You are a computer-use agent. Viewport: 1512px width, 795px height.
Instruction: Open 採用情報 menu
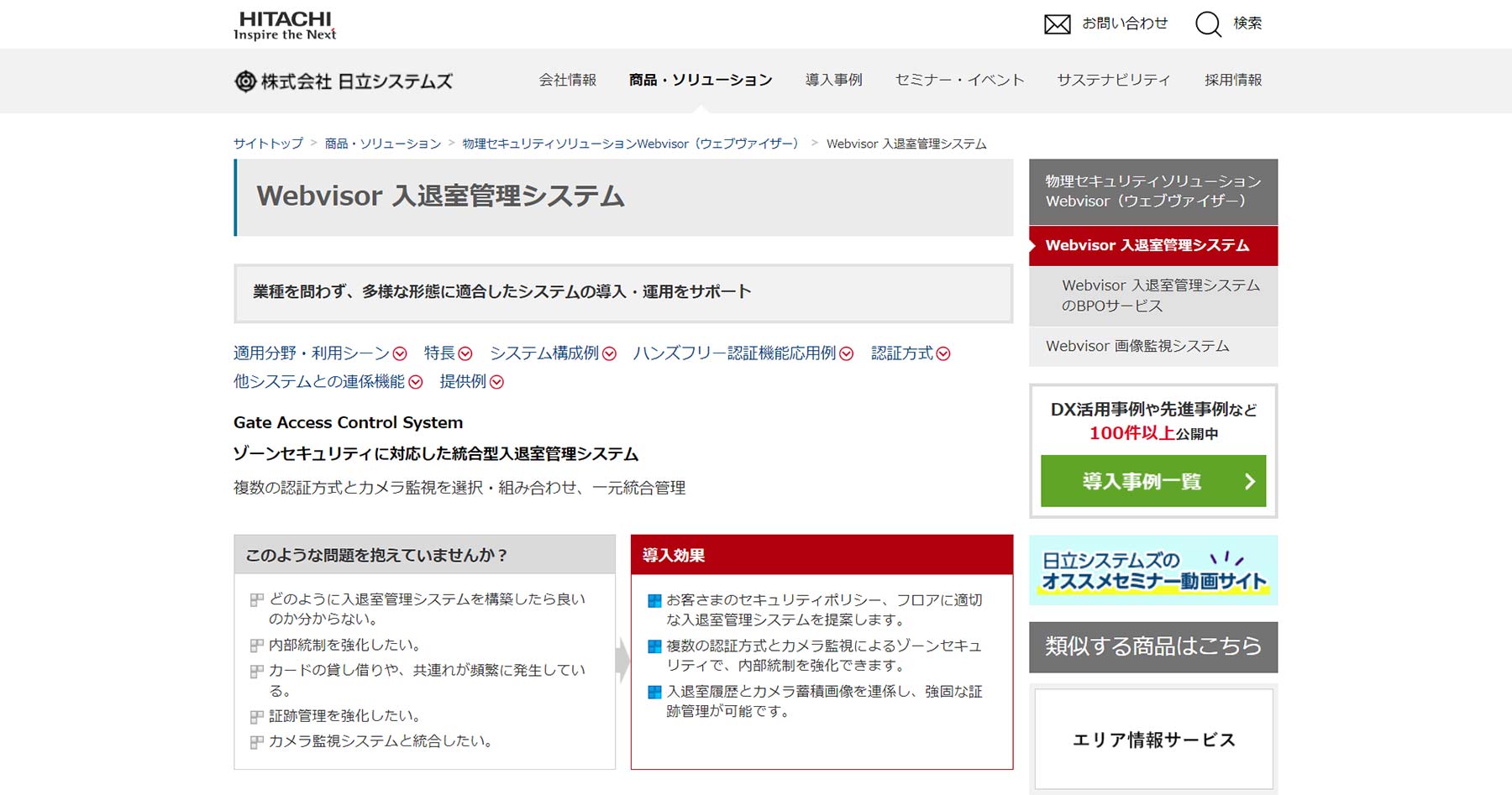(1233, 80)
